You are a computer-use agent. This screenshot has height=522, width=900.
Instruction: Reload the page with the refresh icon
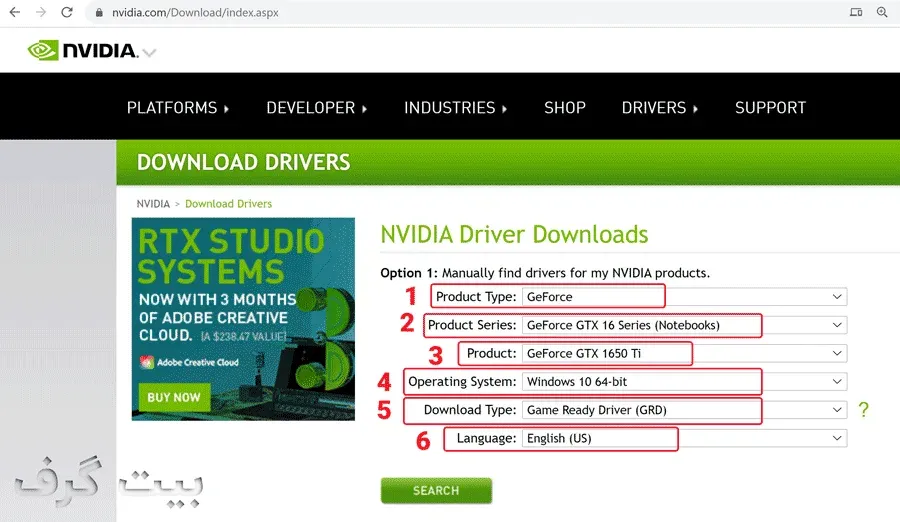67,12
